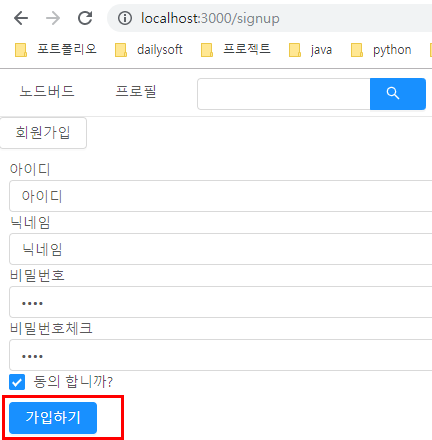Select the 프로필 menu item
The image size is (432, 440).
point(136,92)
